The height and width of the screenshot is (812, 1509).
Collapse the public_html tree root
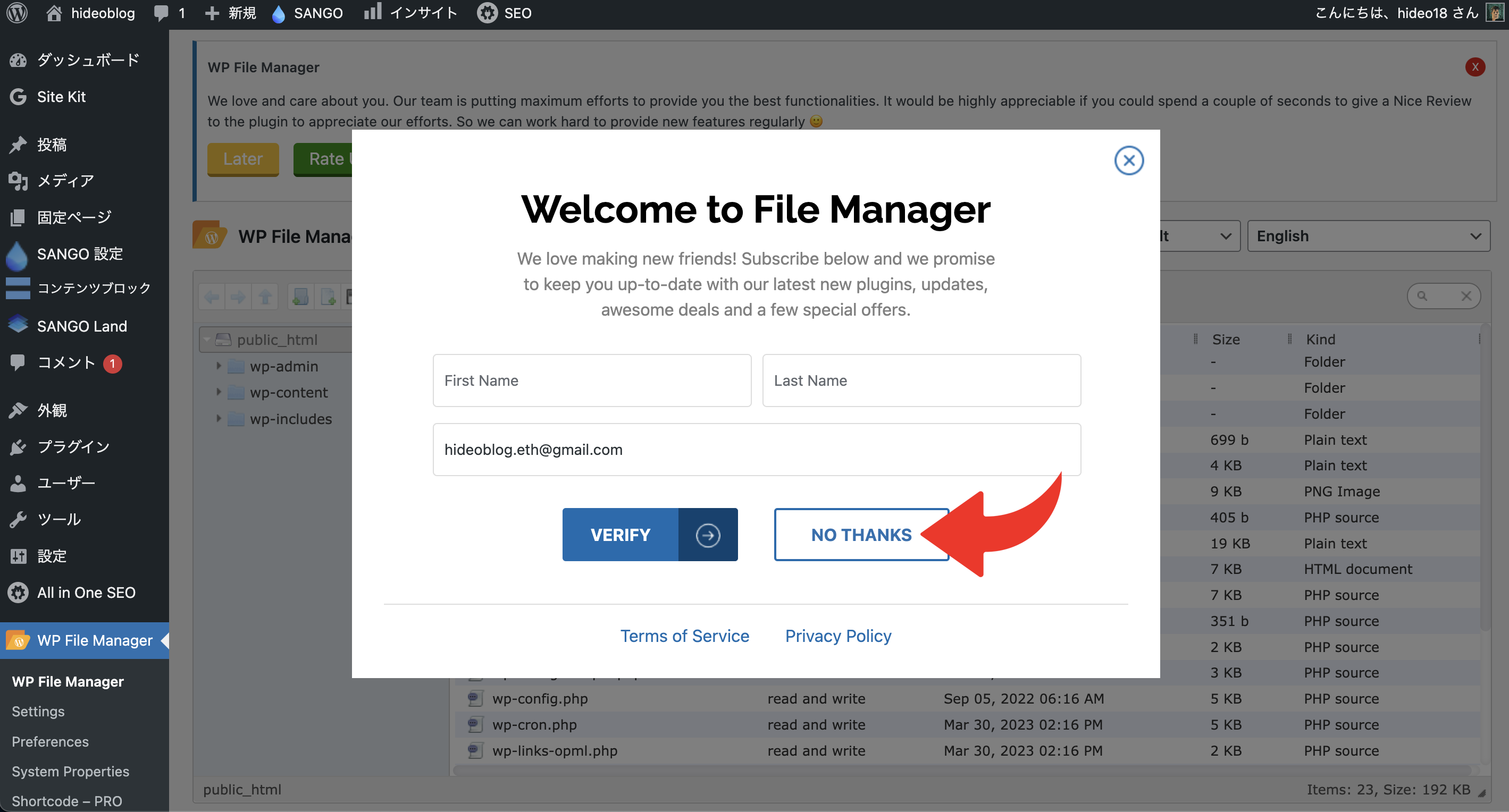(x=207, y=340)
